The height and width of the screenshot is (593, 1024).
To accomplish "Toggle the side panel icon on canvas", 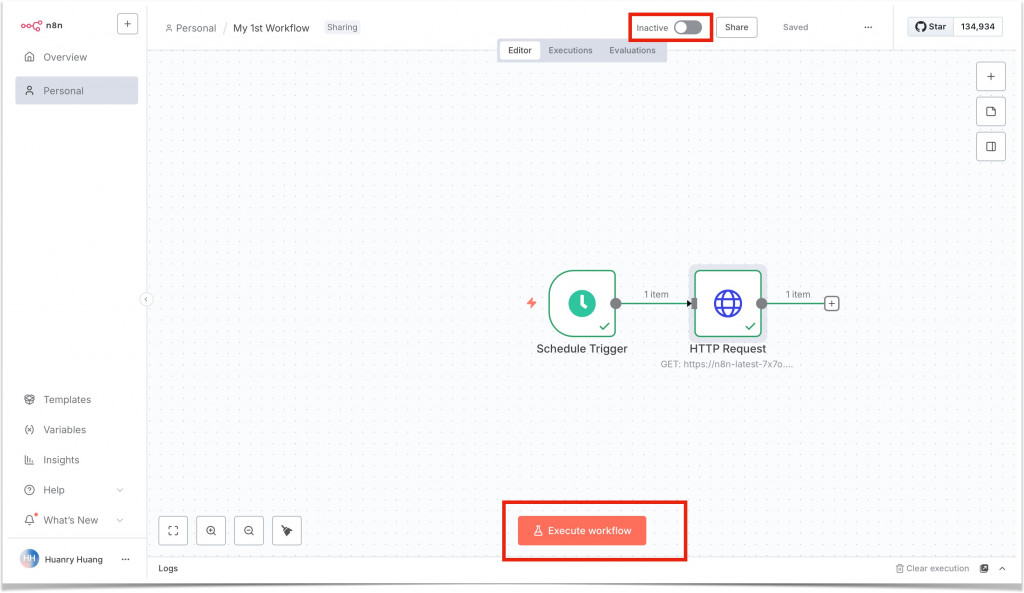I will click(x=991, y=146).
